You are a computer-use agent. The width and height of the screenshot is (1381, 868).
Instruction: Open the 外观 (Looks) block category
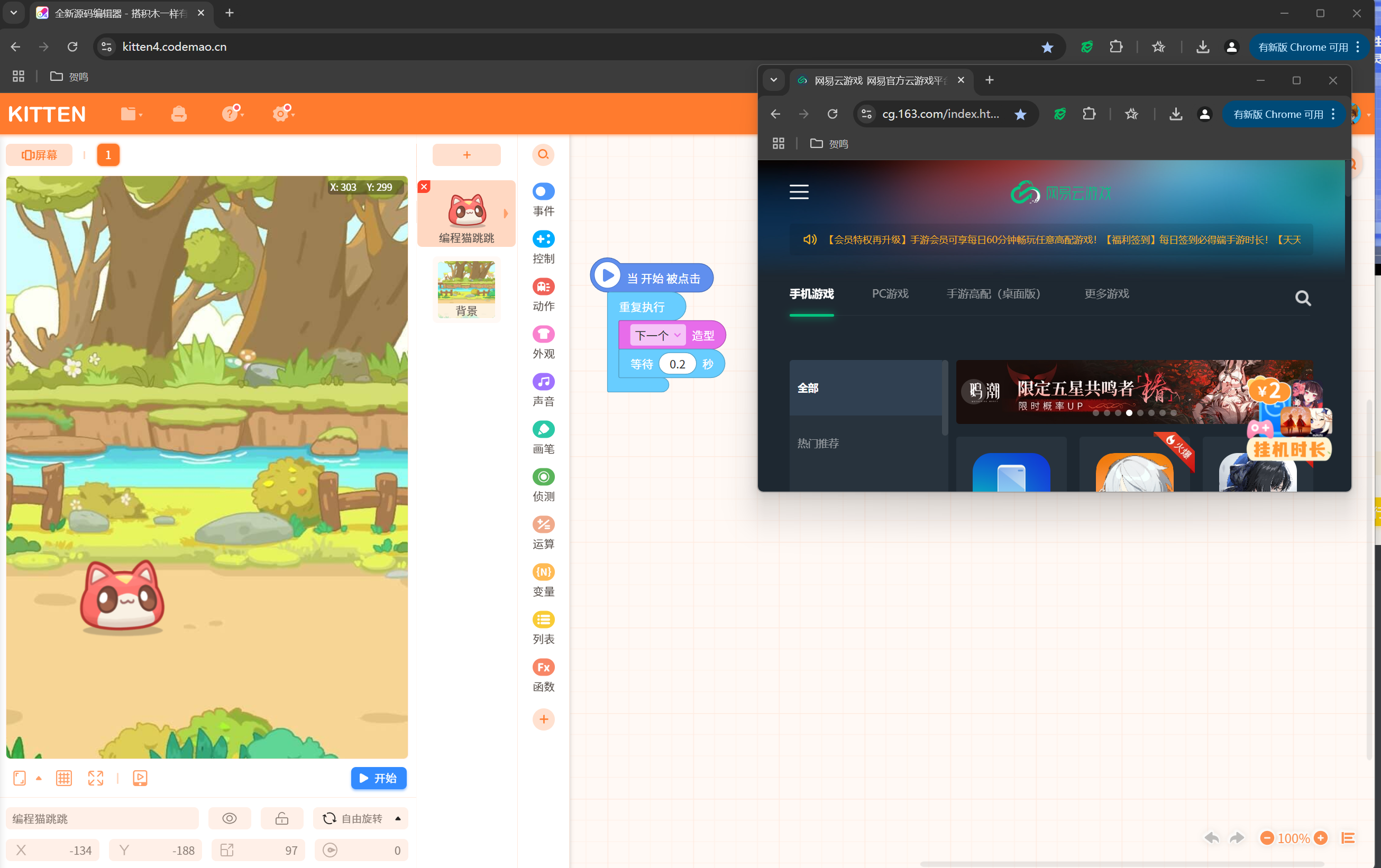coord(543,342)
